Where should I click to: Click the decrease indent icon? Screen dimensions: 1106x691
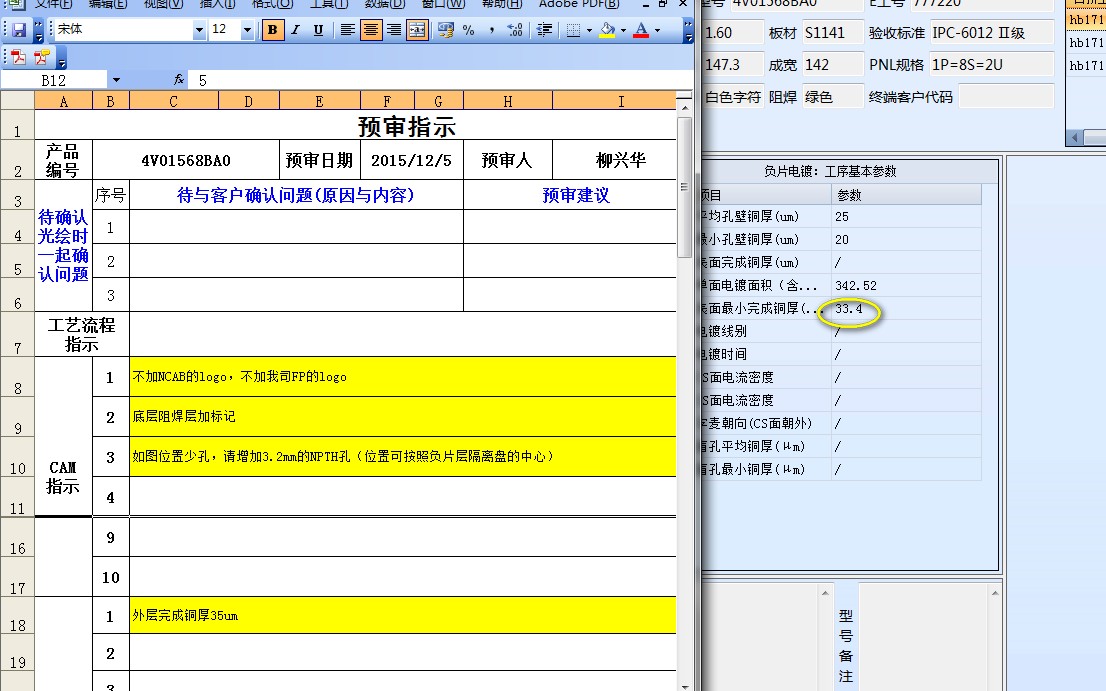tap(544, 30)
